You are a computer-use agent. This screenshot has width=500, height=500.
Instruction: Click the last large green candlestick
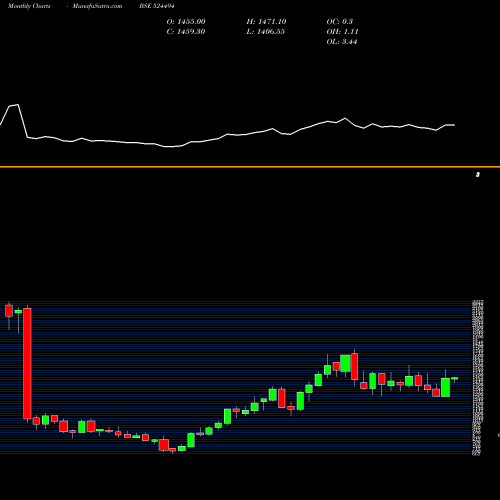click(445, 387)
